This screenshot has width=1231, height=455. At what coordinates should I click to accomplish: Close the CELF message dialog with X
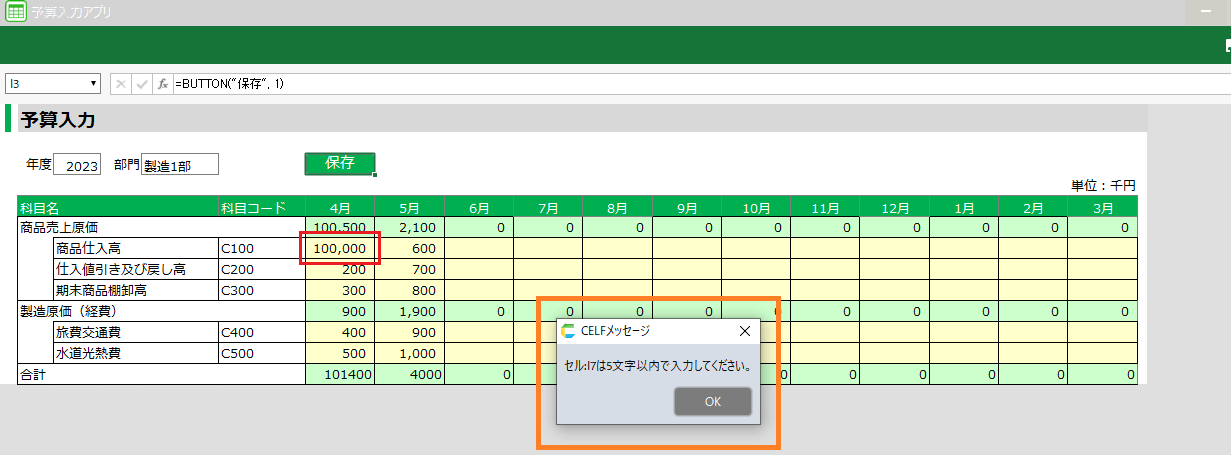click(744, 331)
